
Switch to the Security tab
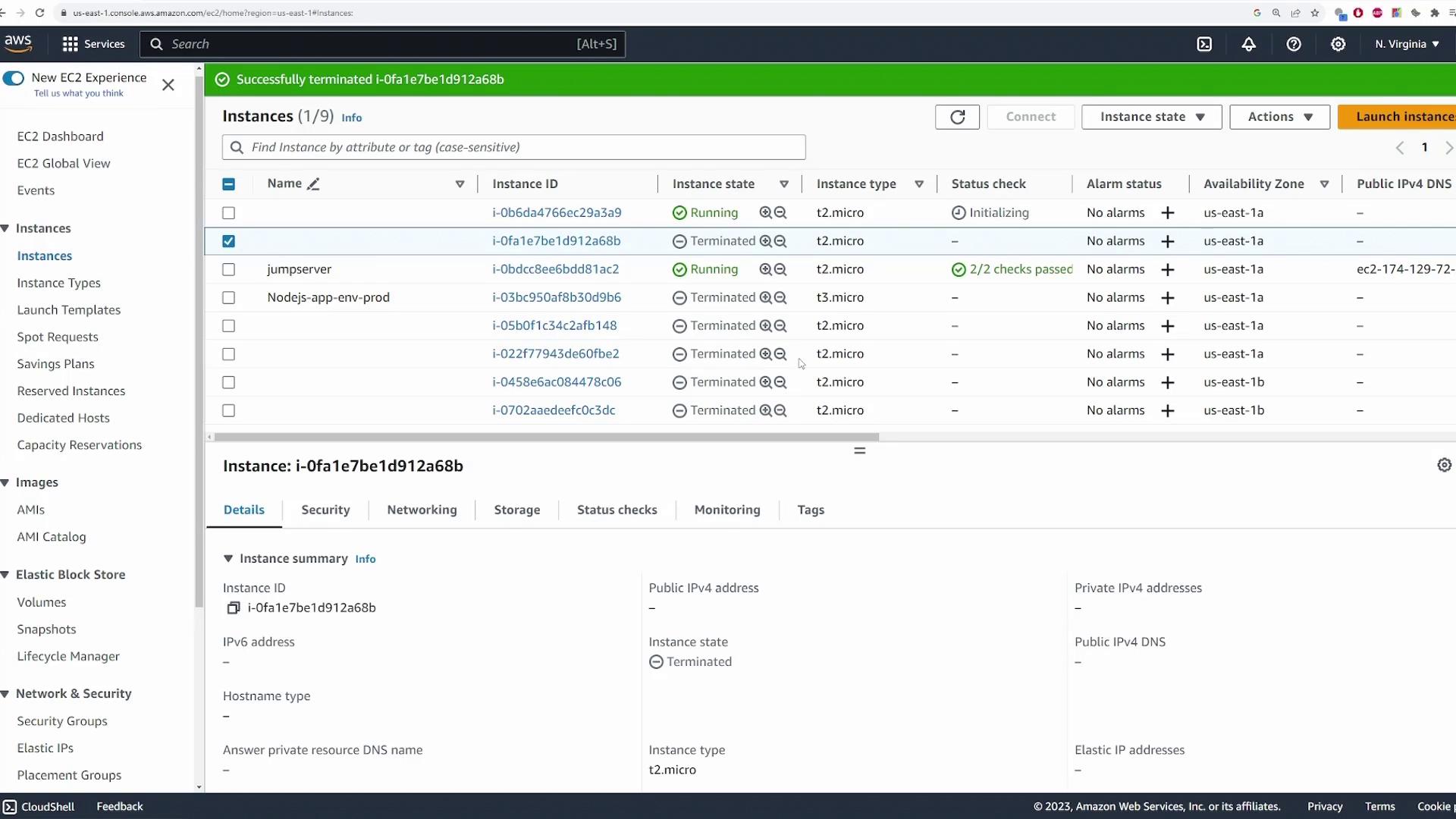325,510
